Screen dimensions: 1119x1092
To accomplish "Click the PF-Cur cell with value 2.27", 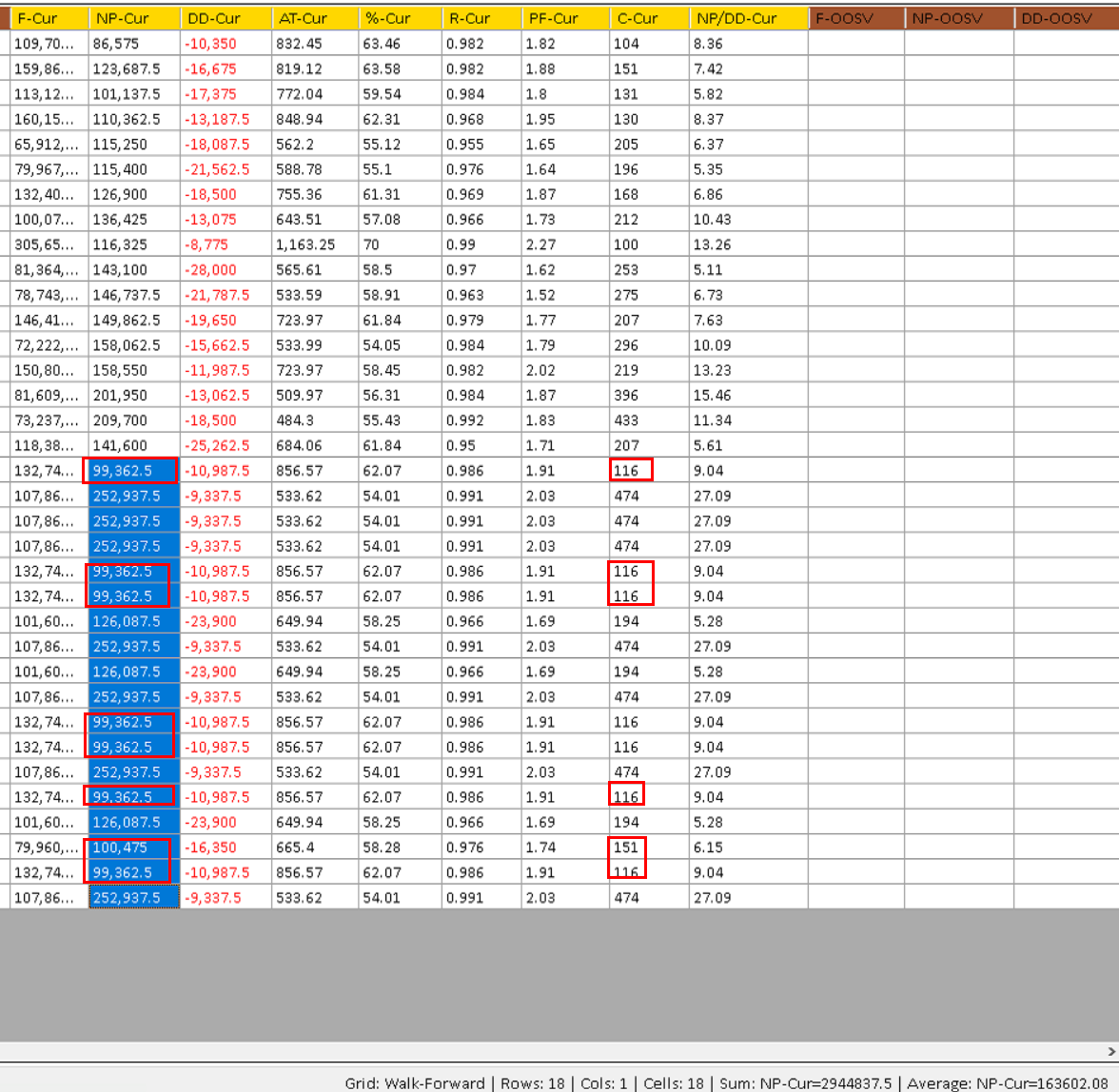I will click(x=565, y=244).
